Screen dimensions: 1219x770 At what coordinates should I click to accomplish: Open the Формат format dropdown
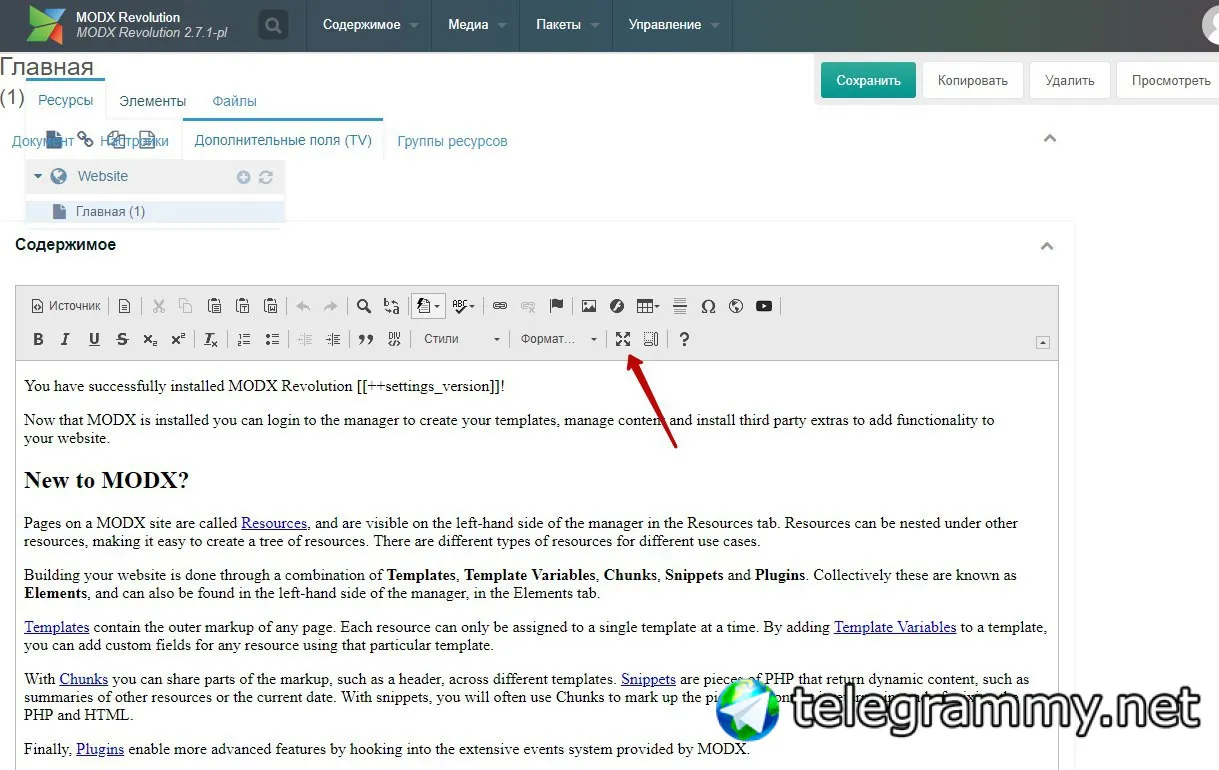[x=558, y=339]
